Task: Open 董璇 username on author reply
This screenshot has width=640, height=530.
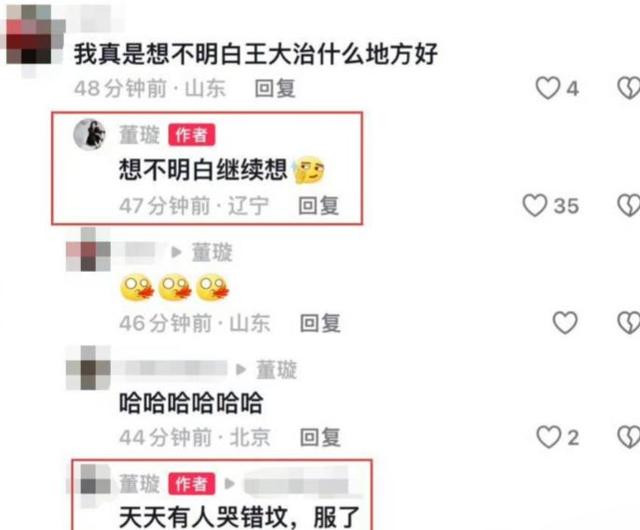Action: 139,135
